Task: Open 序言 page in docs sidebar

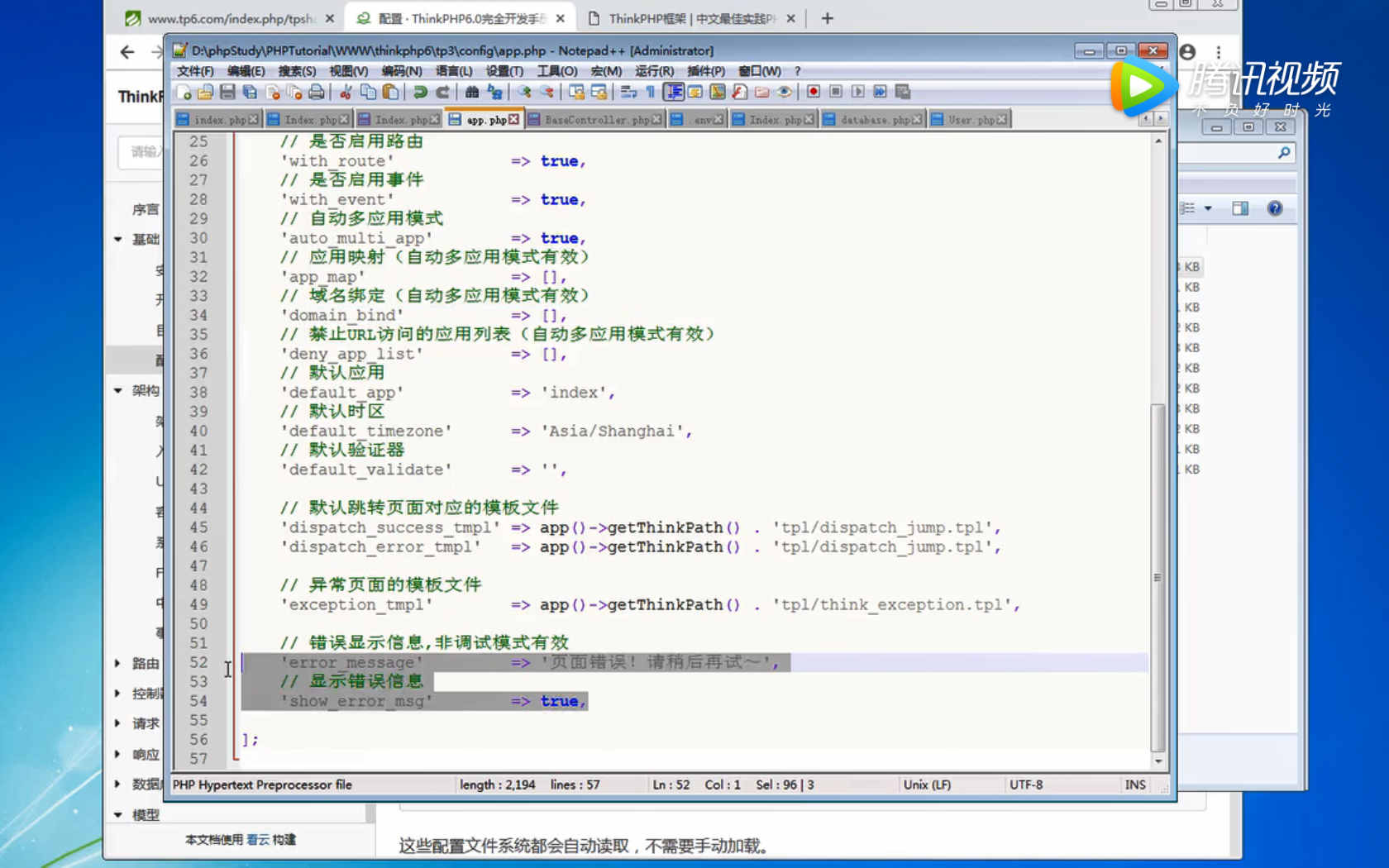Action: click(146, 209)
